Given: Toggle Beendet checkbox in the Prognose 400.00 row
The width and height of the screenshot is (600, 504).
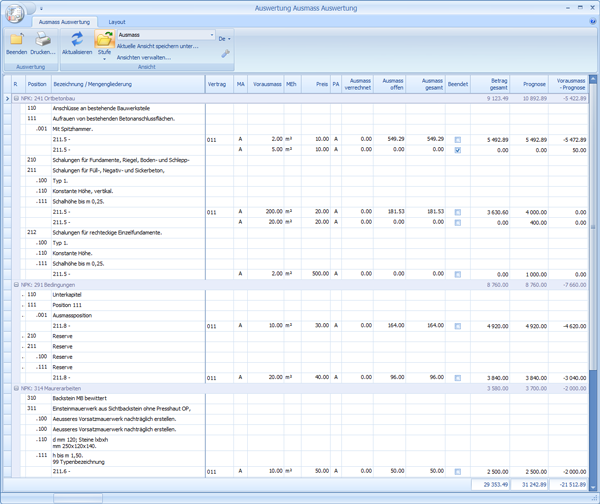Looking at the screenshot, I should 458,222.
